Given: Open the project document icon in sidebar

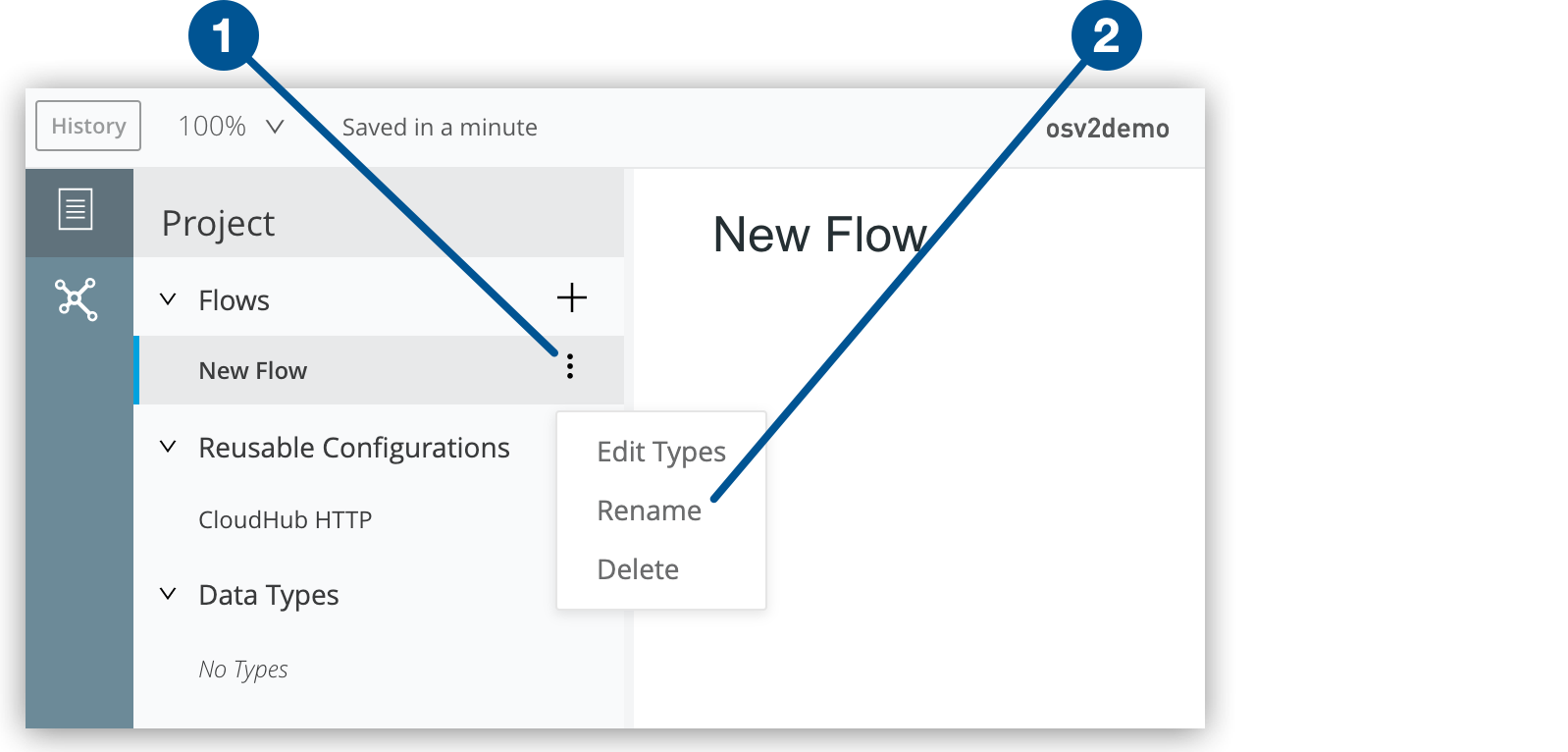Looking at the screenshot, I should (x=76, y=209).
